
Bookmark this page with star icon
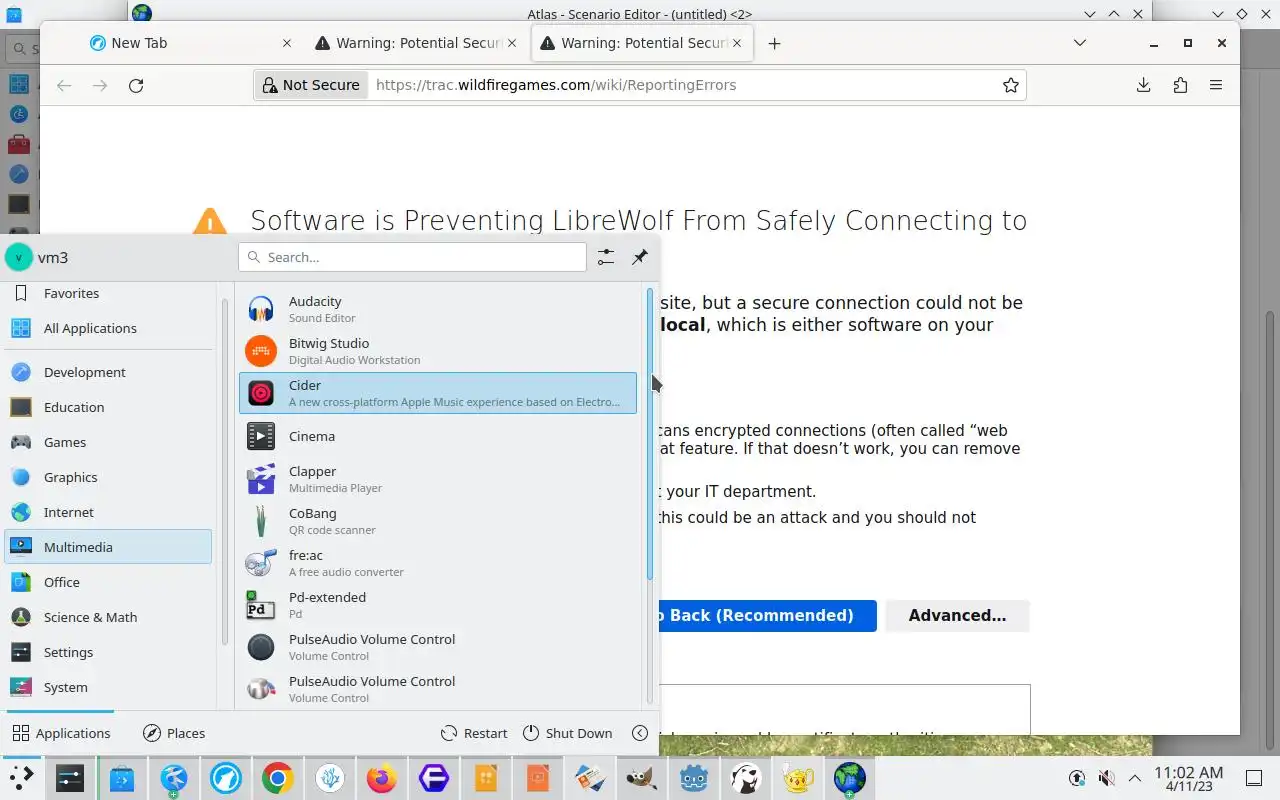1011,85
